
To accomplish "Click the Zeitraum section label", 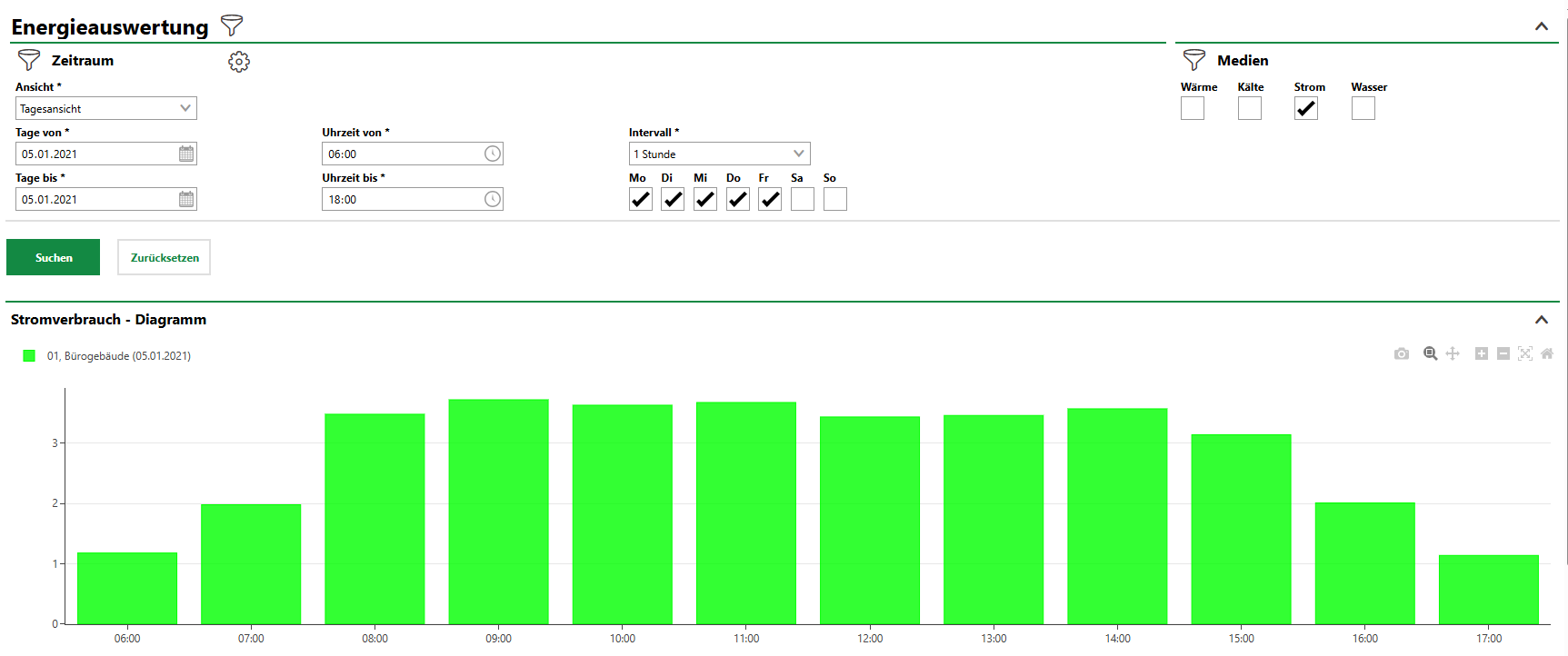I will [x=83, y=61].
